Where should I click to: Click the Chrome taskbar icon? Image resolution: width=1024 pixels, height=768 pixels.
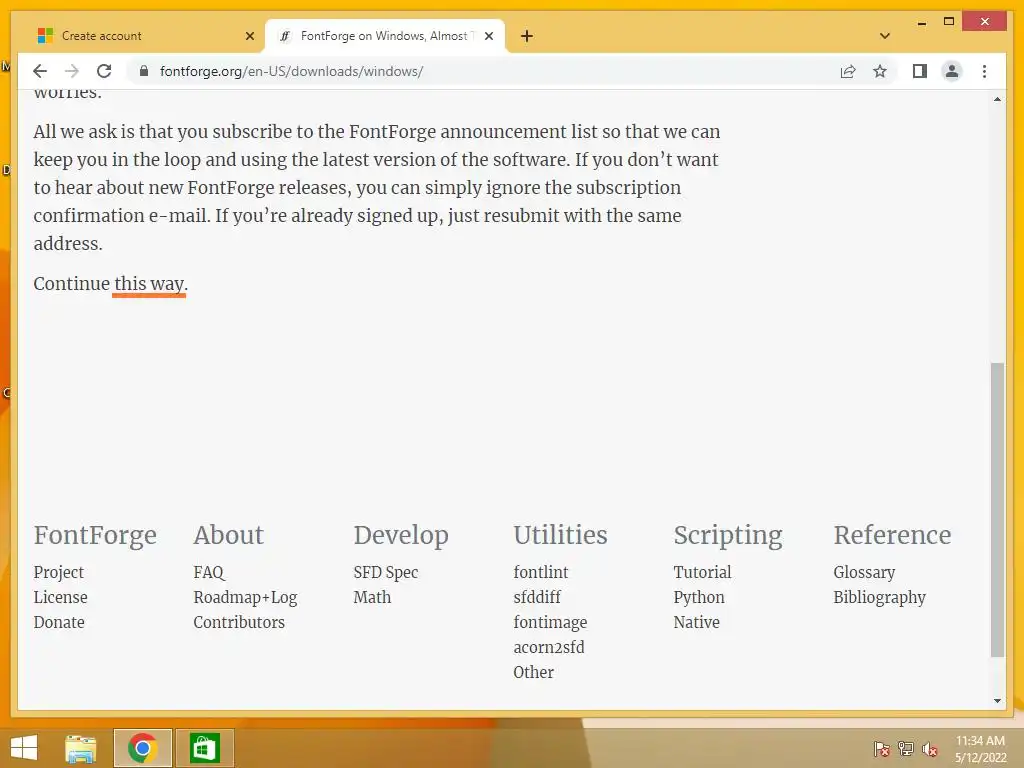(x=142, y=748)
